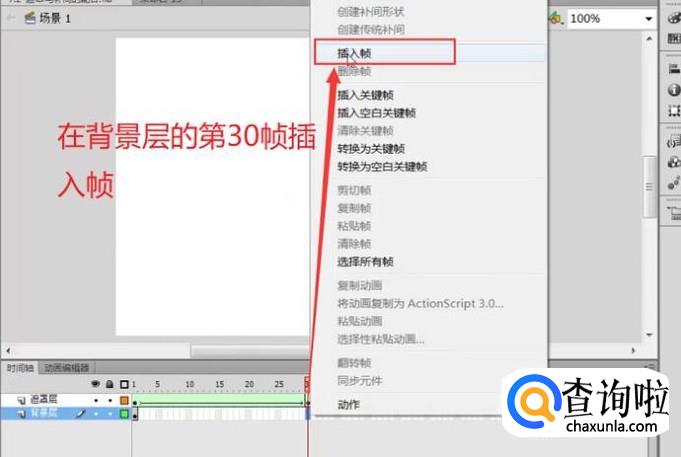This screenshot has height=457, width=681.
Task: Expand the 100% zoom dropdown
Action: 648,19
